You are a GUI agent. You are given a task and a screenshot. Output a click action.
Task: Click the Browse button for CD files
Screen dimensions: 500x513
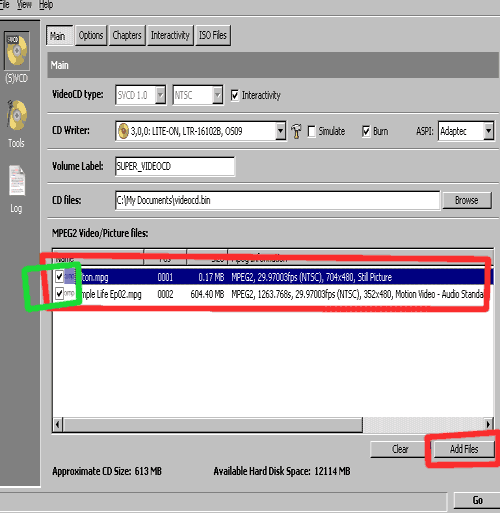tap(467, 200)
